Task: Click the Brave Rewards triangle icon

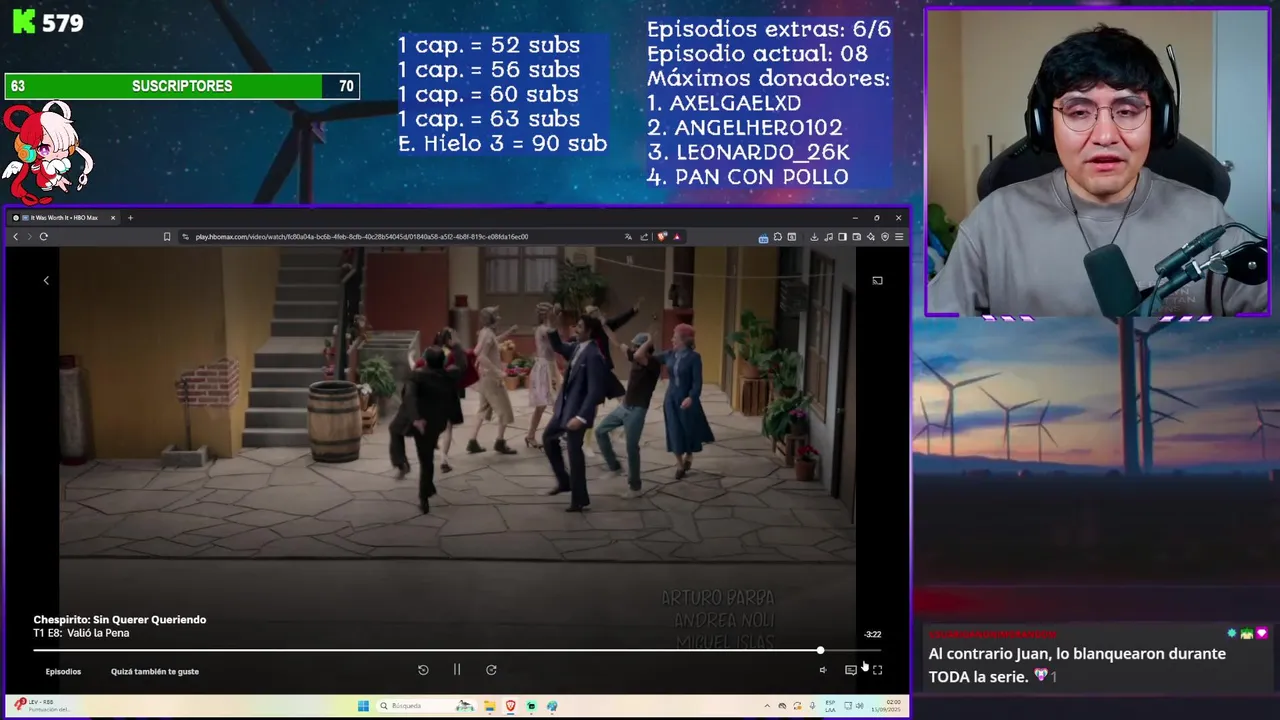Action: 676,237
